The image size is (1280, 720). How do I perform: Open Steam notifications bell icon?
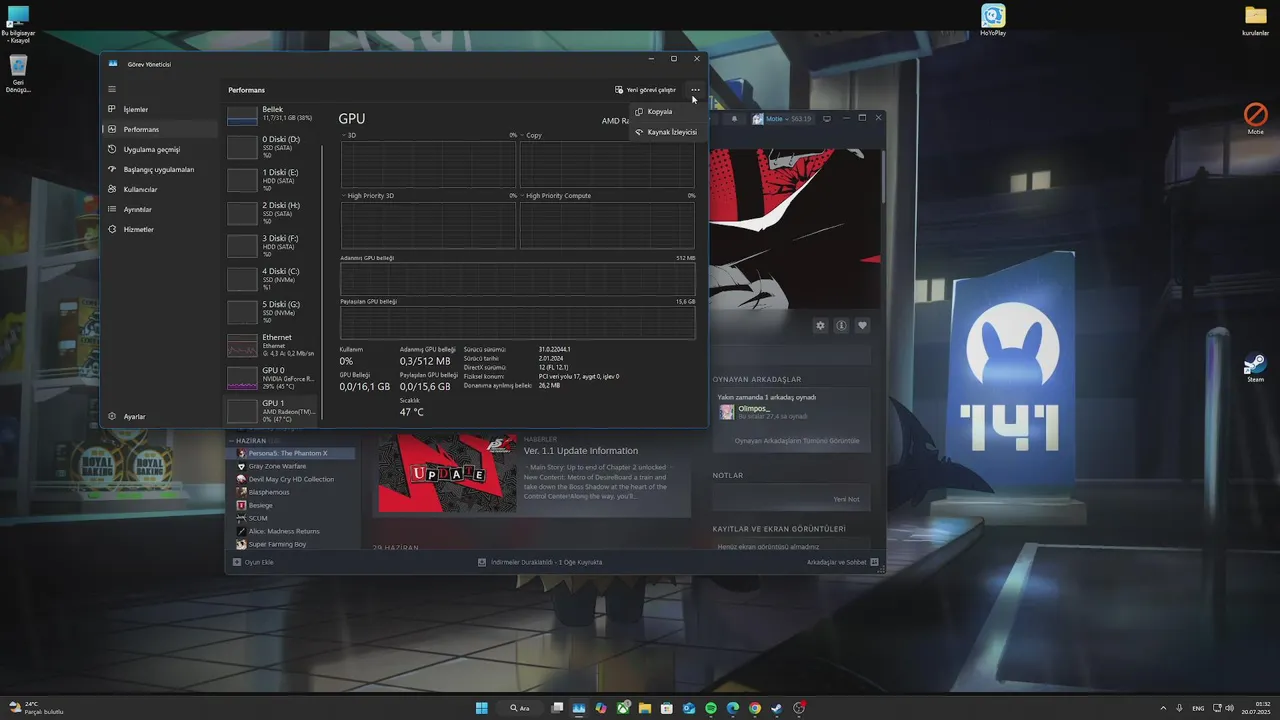pos(733,118)
